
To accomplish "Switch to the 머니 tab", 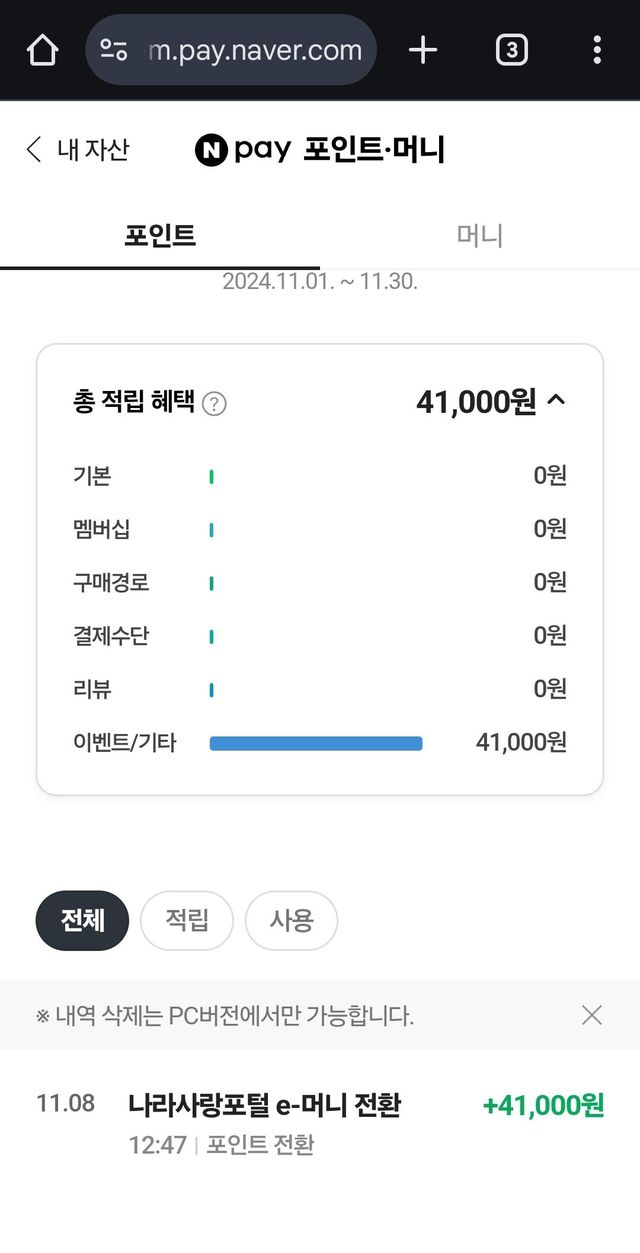I will pyautogui.click(x=480, y=236).
